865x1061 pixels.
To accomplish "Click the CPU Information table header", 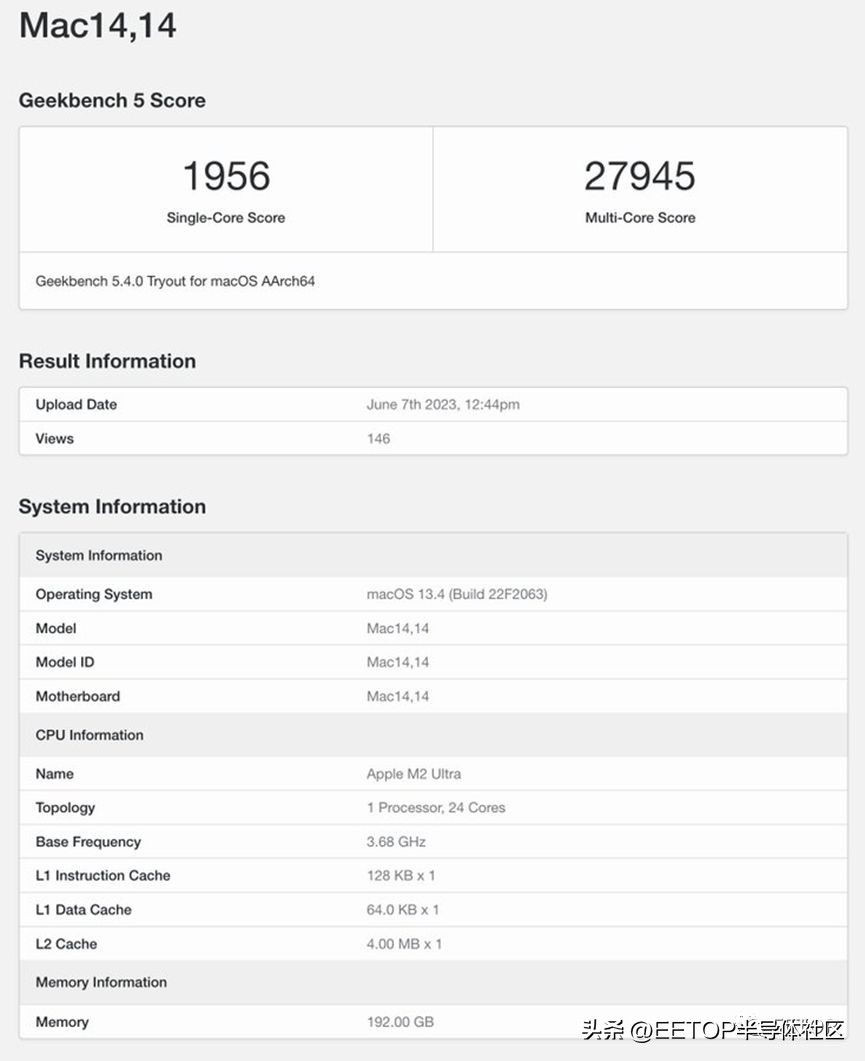I will [89, 735].
